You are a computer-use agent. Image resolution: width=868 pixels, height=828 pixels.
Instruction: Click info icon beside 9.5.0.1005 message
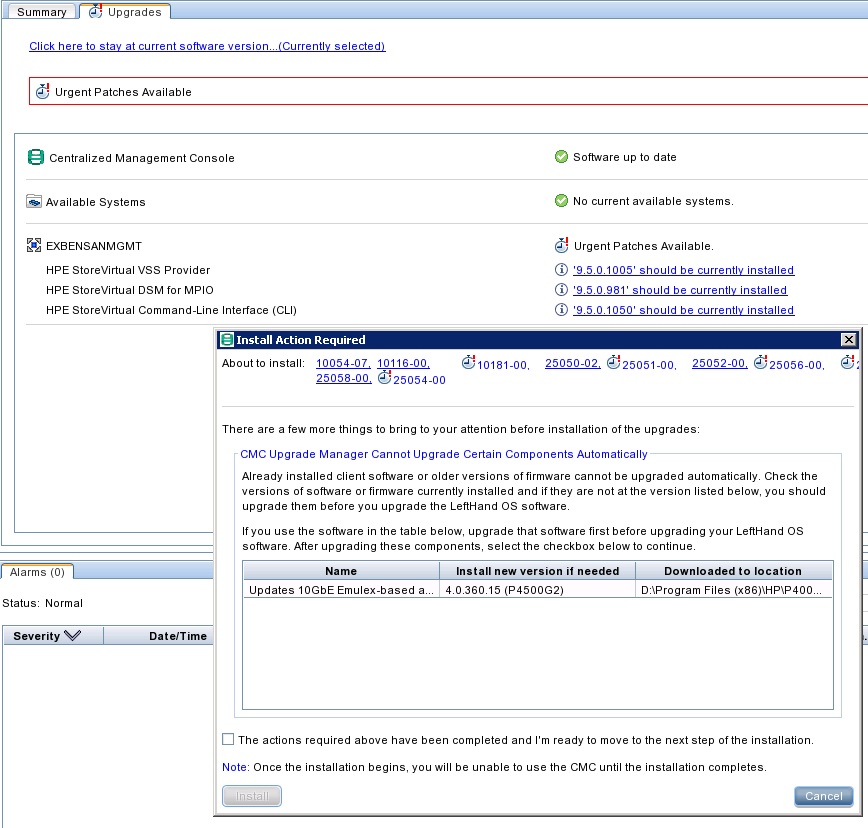coord(561,270)
